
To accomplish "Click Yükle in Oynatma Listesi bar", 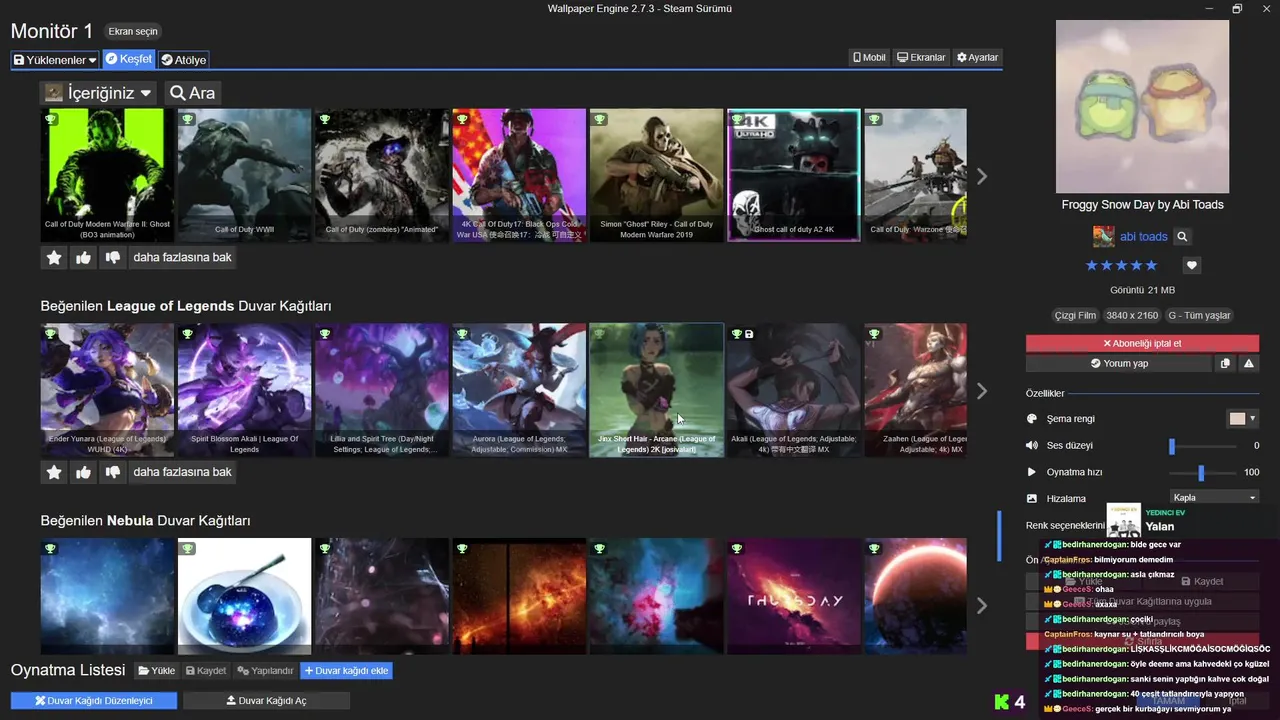I will 156,671.
